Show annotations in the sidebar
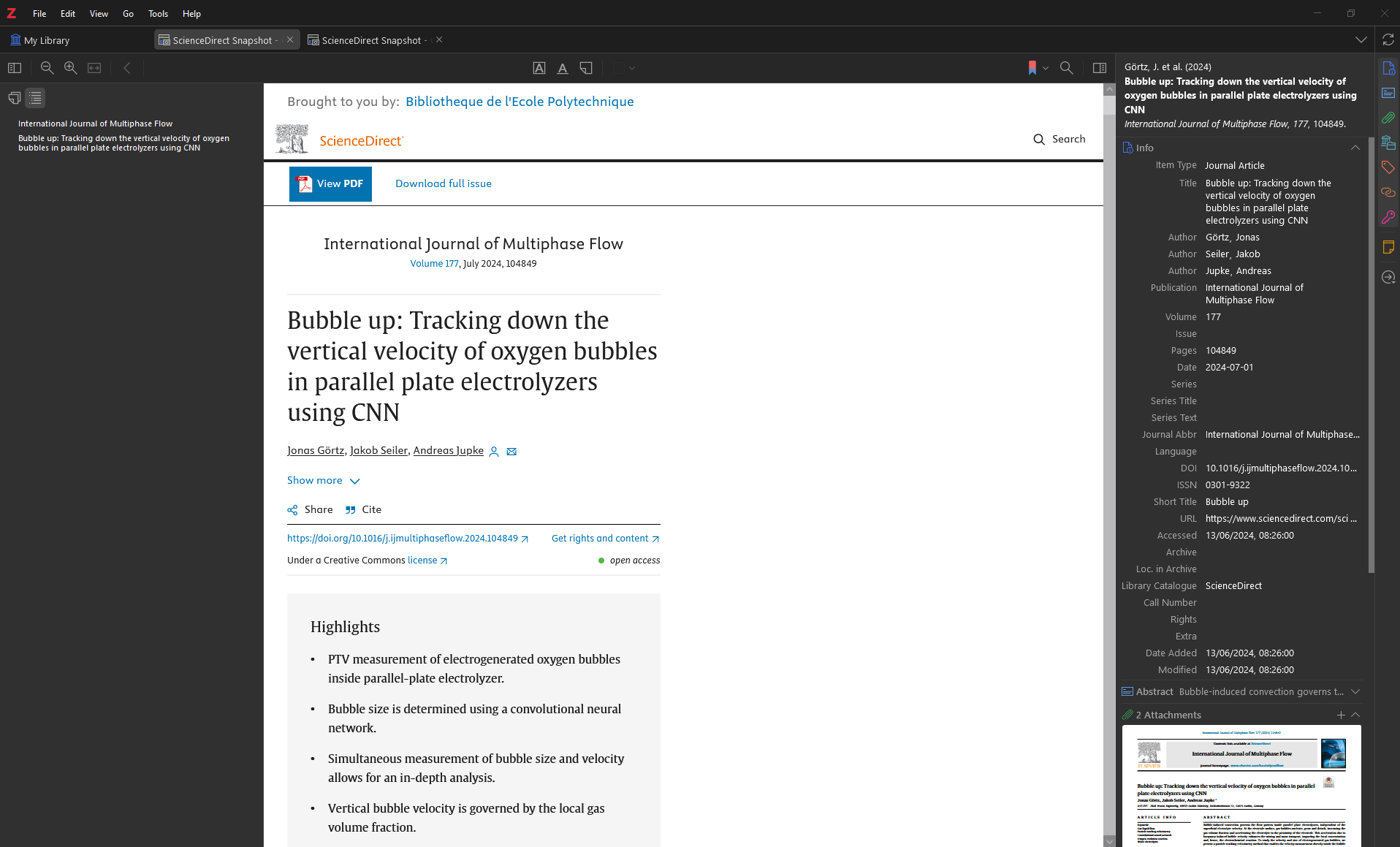This screenshot has width=1400, height=847. (15, 98)
